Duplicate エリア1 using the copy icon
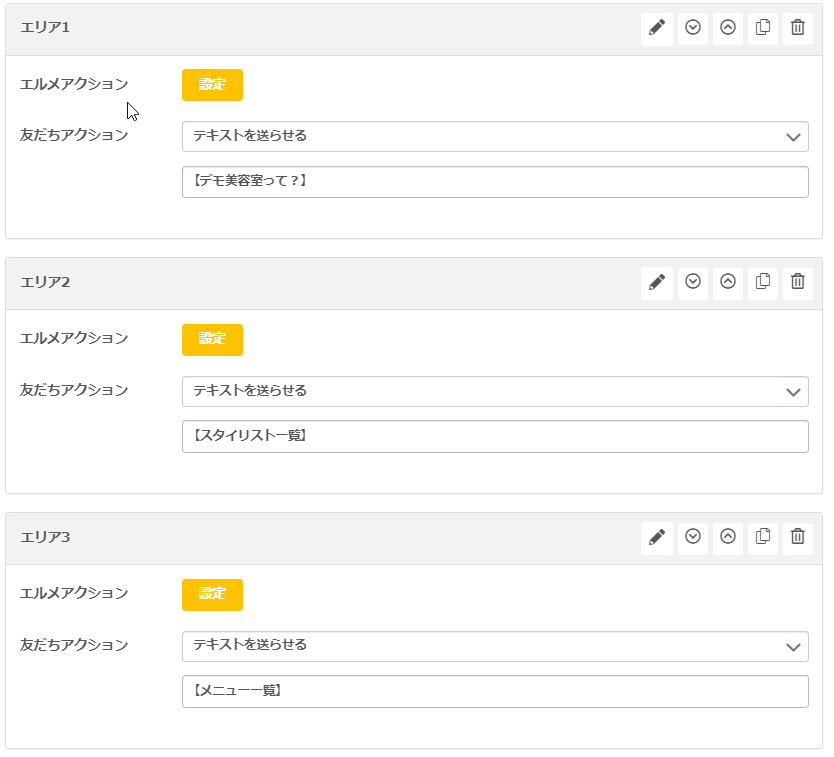Image resolution: width=834 pixels, height=757 pixels. (762, 28)
